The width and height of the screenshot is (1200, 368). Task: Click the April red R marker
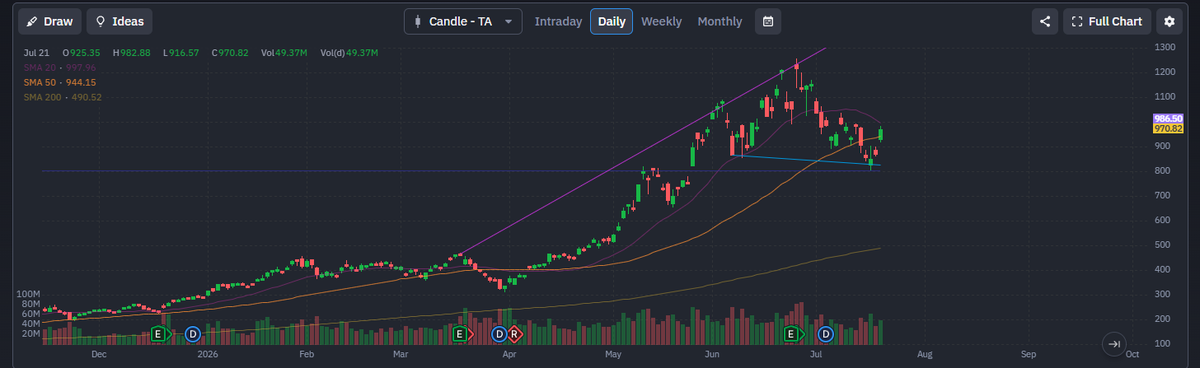click(x=515, y=333)
